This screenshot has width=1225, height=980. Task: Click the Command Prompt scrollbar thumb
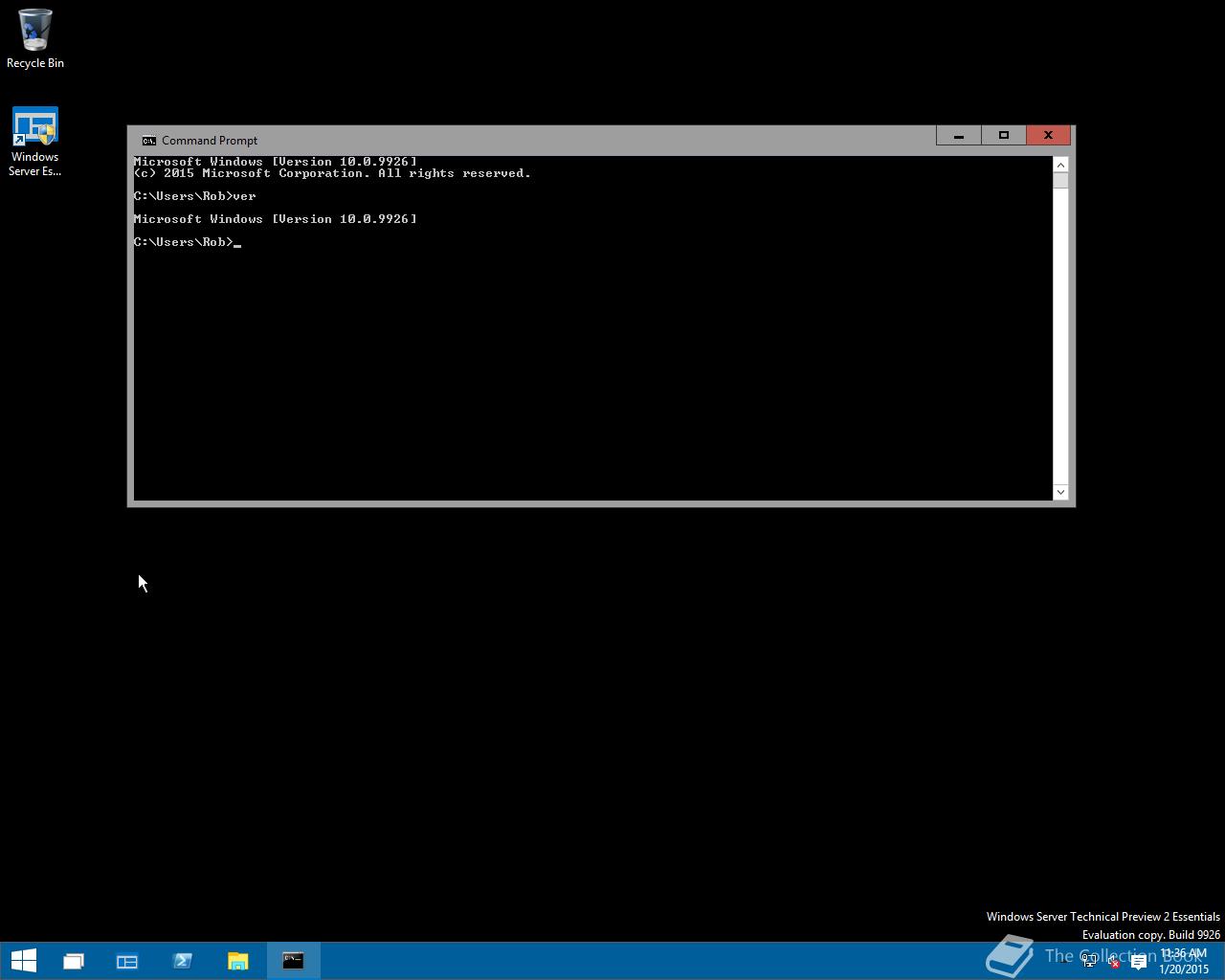tap(1060, 180)
